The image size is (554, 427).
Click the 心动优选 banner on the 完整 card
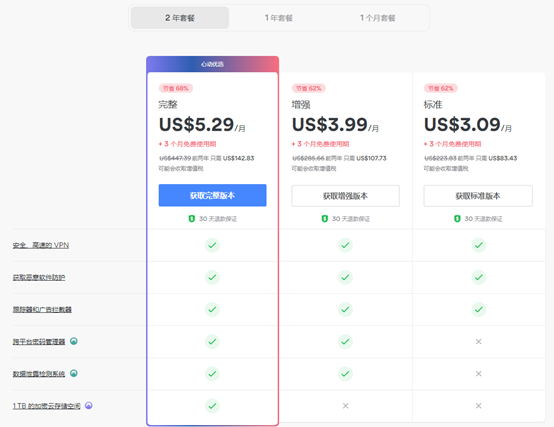[212, 64]
